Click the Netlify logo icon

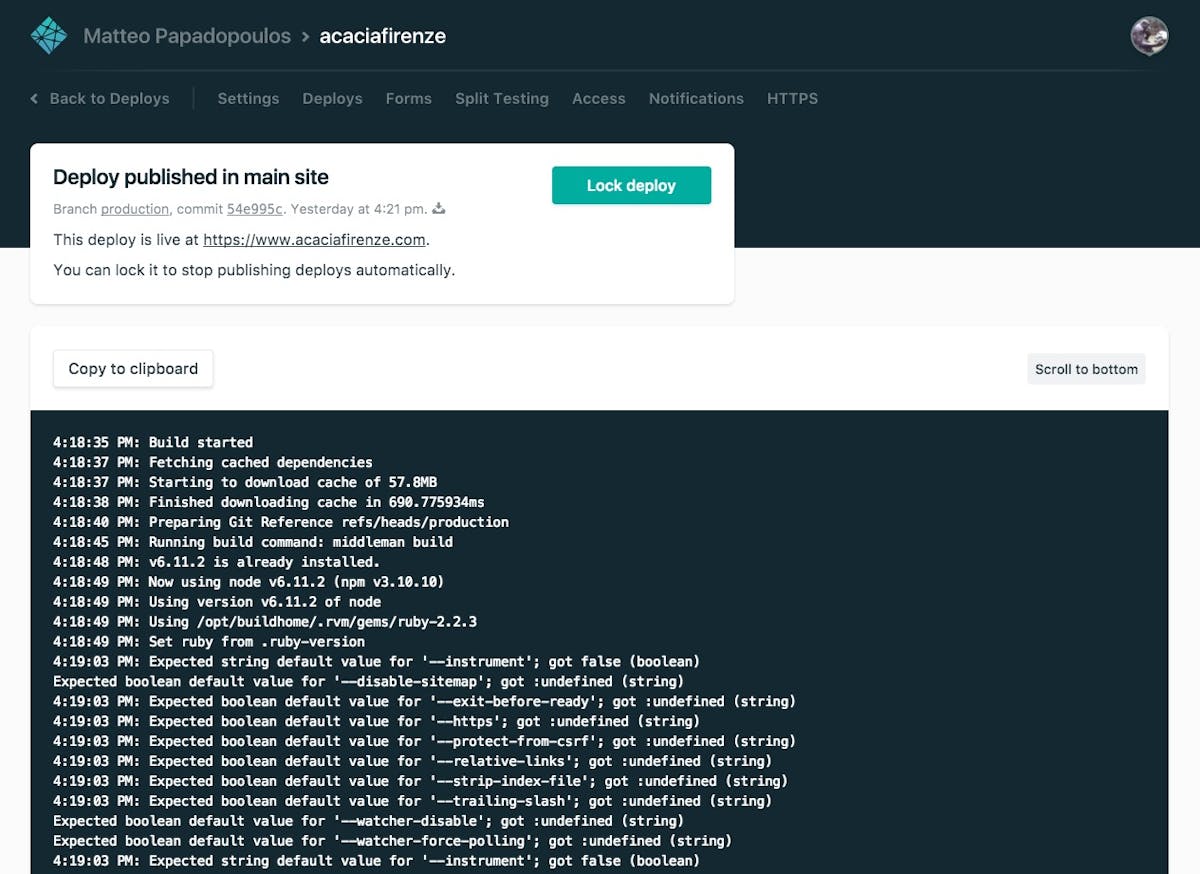[x=49, y=36]
